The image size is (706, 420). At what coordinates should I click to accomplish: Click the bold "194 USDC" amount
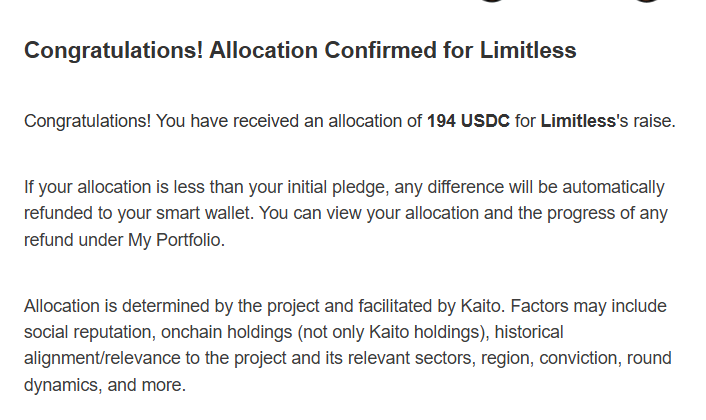point(468,122)
